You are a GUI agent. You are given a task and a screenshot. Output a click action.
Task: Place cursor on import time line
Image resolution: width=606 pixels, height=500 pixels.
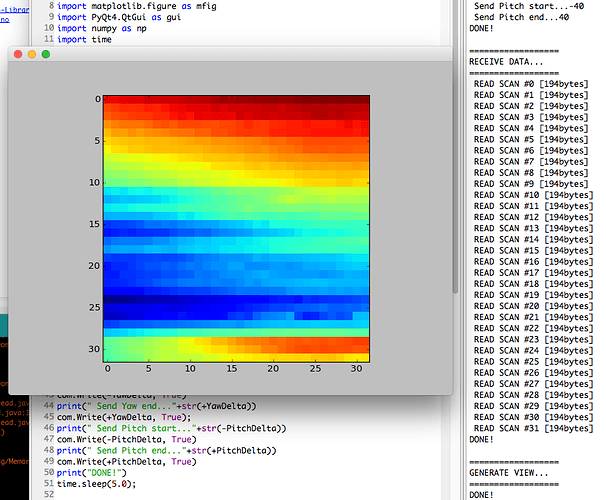[86, 41]
